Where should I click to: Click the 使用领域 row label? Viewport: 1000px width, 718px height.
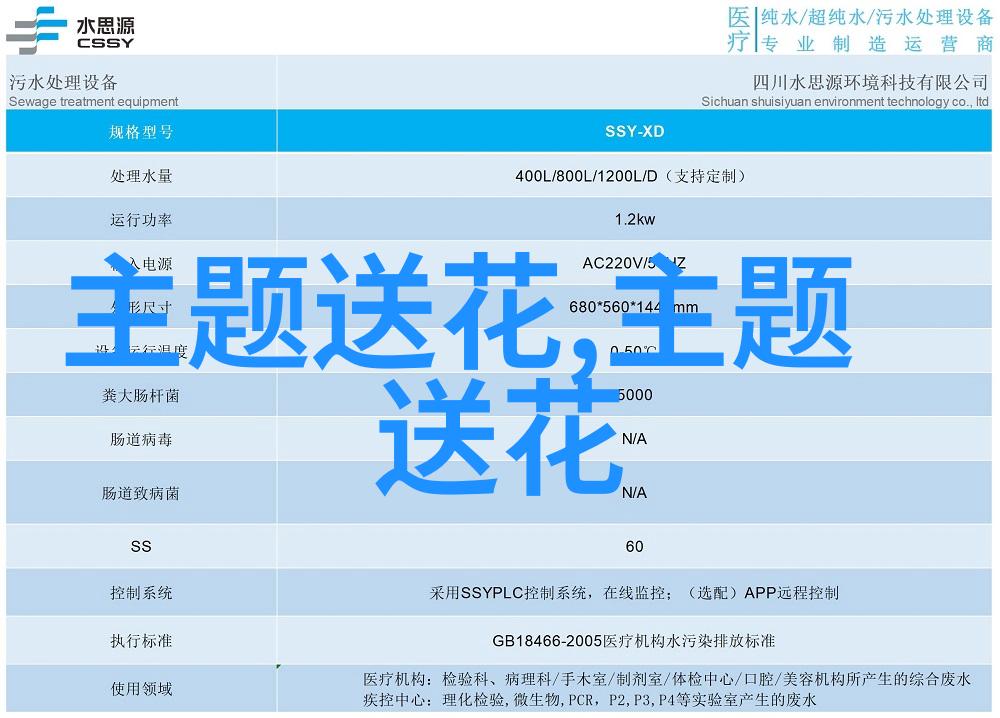(141, 688)
